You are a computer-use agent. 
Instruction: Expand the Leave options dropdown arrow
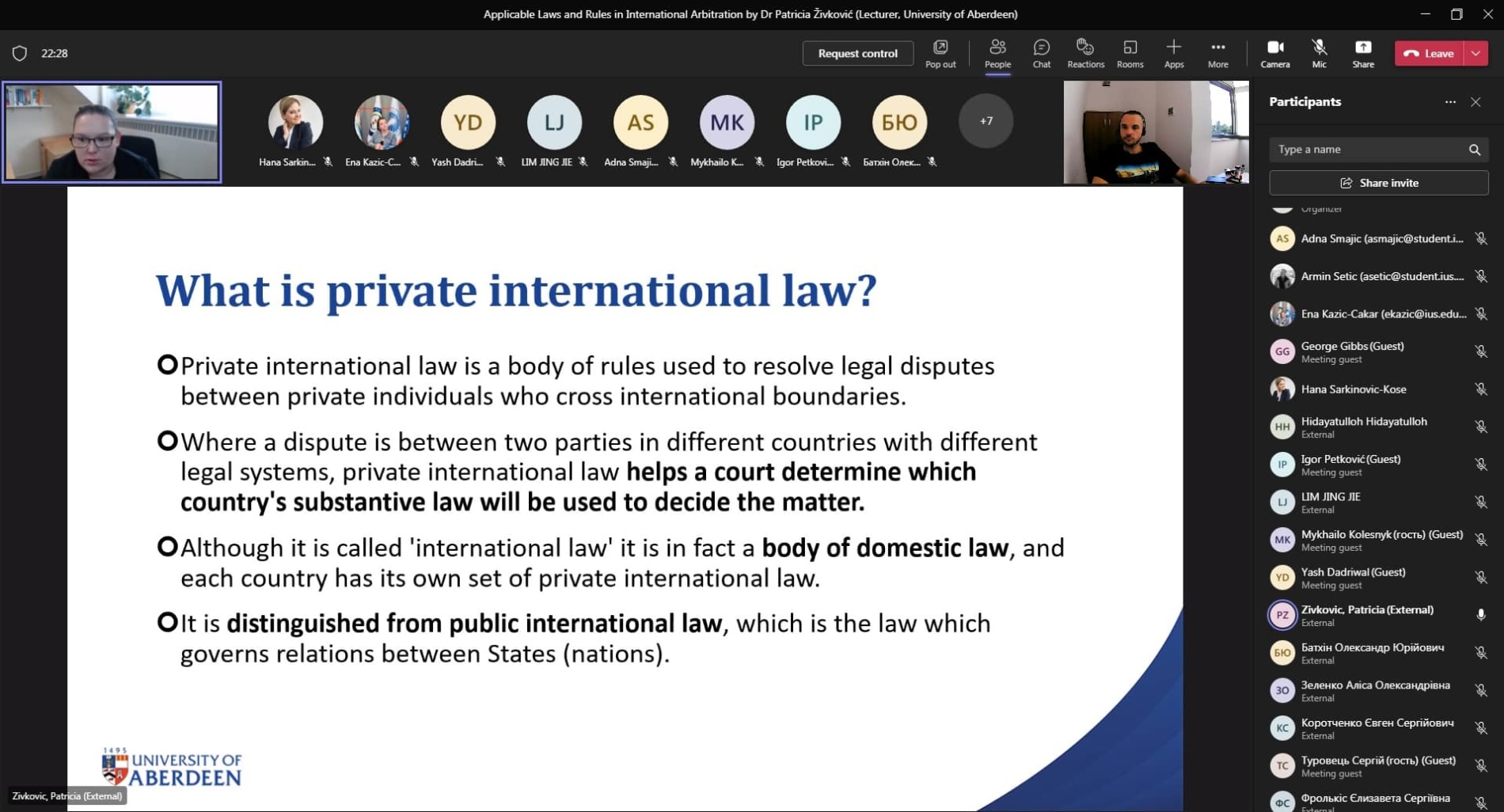coord(1476,53)
